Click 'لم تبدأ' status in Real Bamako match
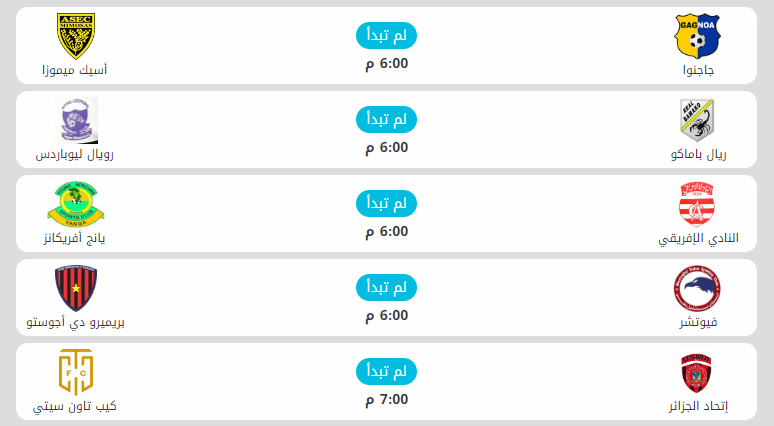The width and height of the screenshot is (774, 426). tap(387, 119)
